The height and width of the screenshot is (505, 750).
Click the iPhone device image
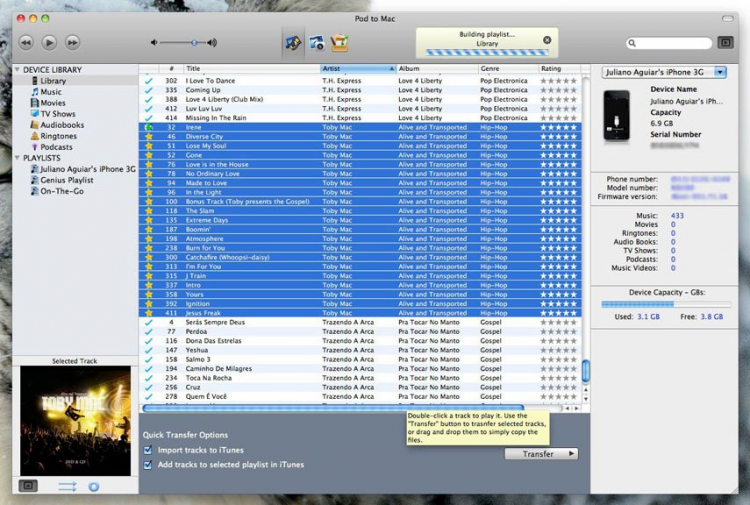coord(616,115)
